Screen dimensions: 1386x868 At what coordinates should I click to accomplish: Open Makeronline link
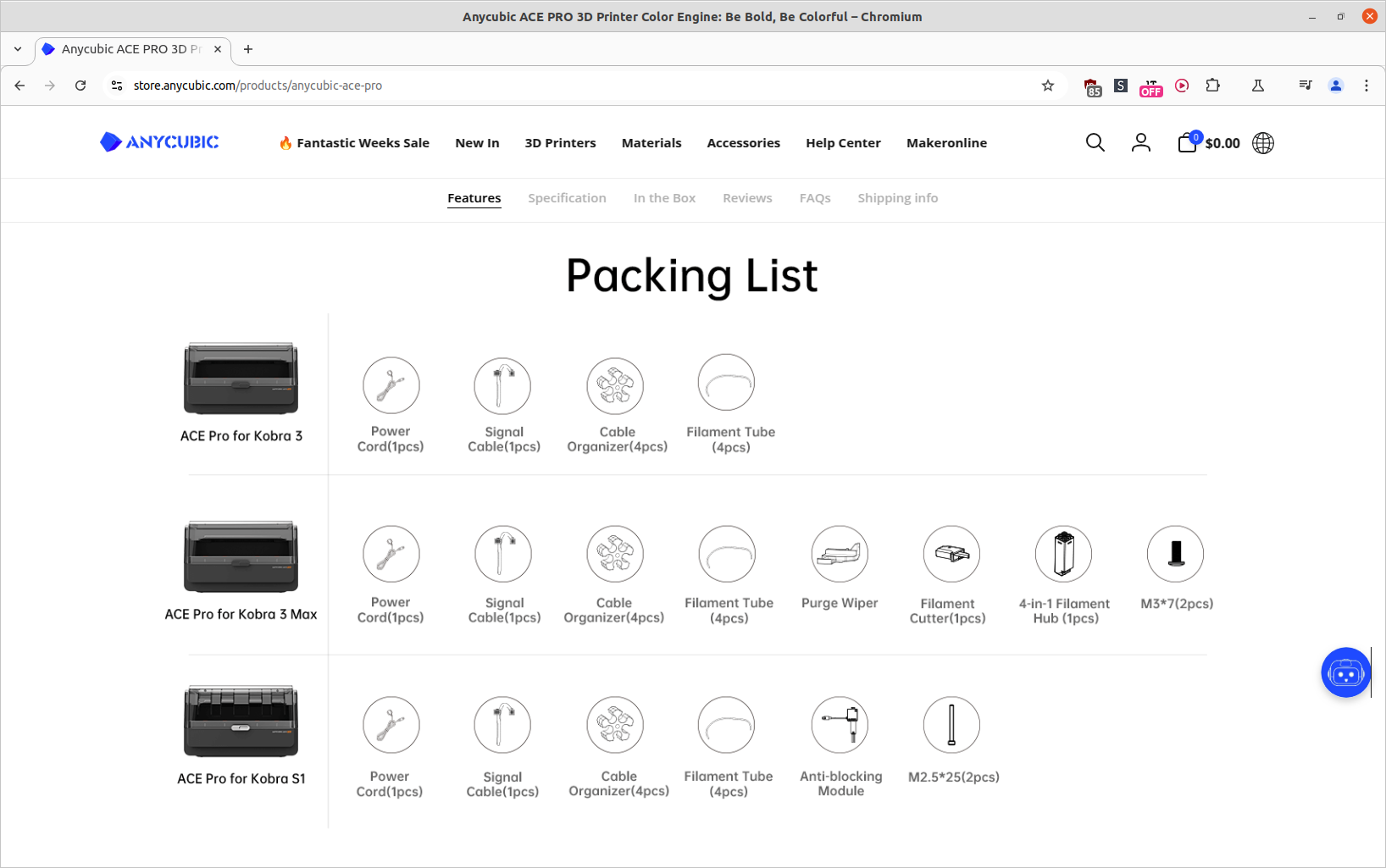[946, 143]
